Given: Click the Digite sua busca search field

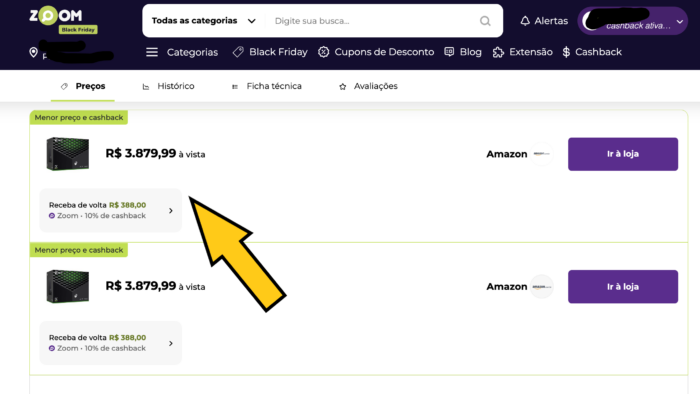Looking at the screenshot, I should pos(373,21).
